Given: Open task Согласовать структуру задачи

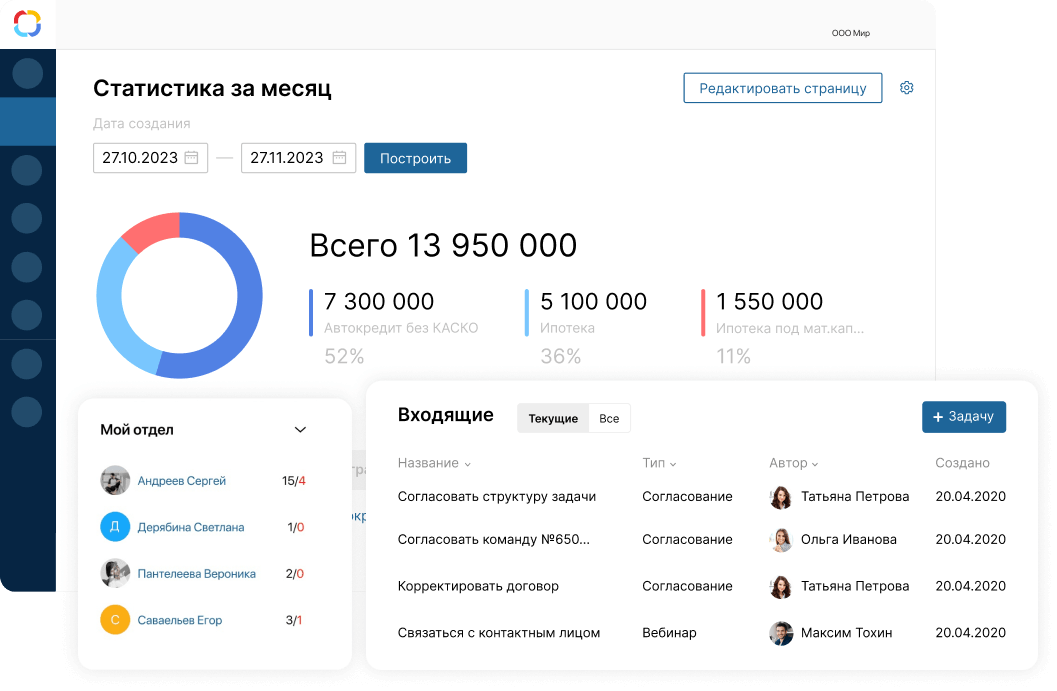Looking at the screenshot, I should (496, 496).
